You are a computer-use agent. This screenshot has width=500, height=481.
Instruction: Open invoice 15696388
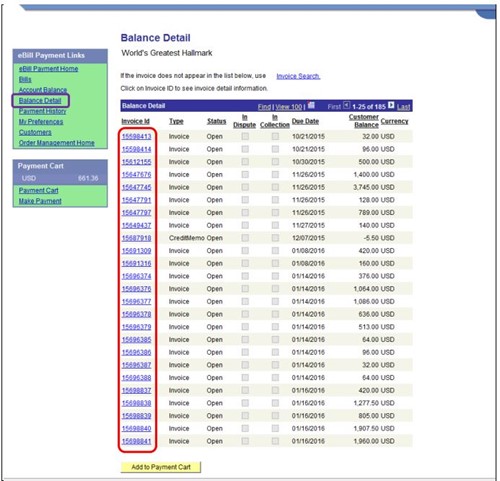tap(136, 378)
